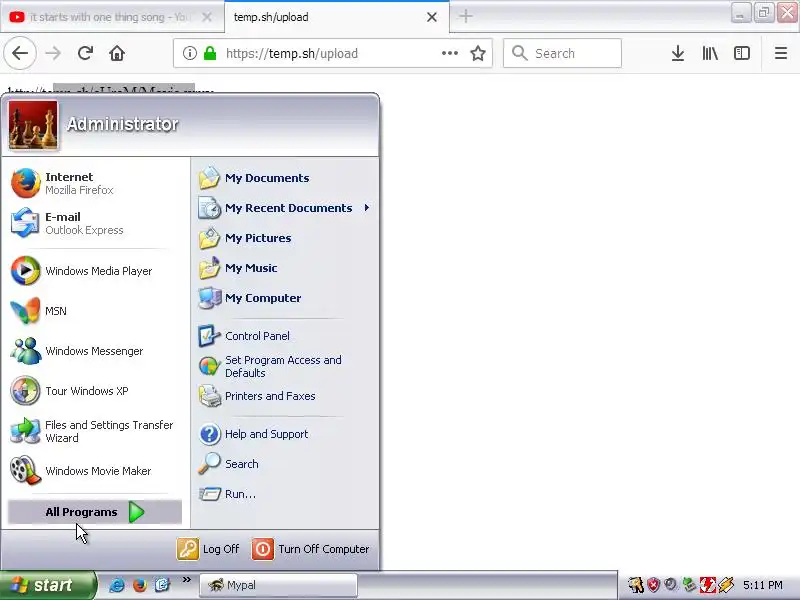
Task: Show site information icon in address bar
Action: pos(190,53)
